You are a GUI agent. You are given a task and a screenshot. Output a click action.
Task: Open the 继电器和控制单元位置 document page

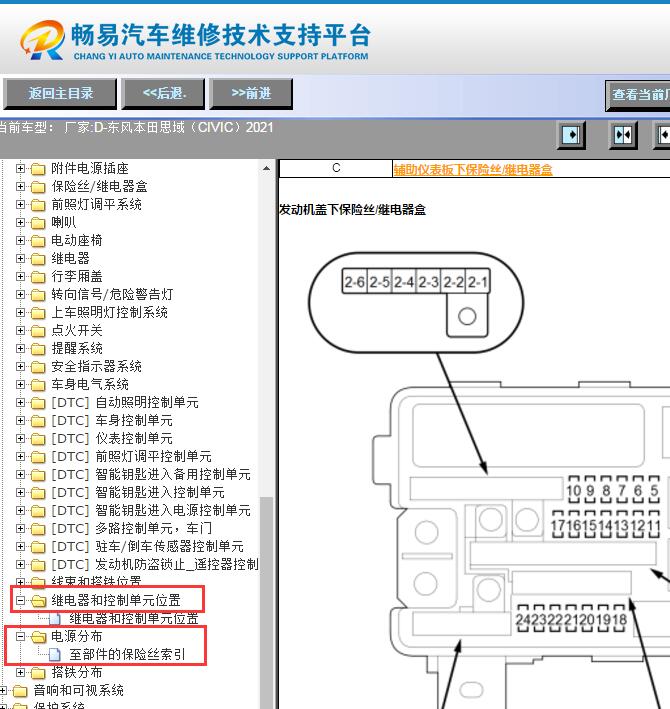click(x=134, y=619)
